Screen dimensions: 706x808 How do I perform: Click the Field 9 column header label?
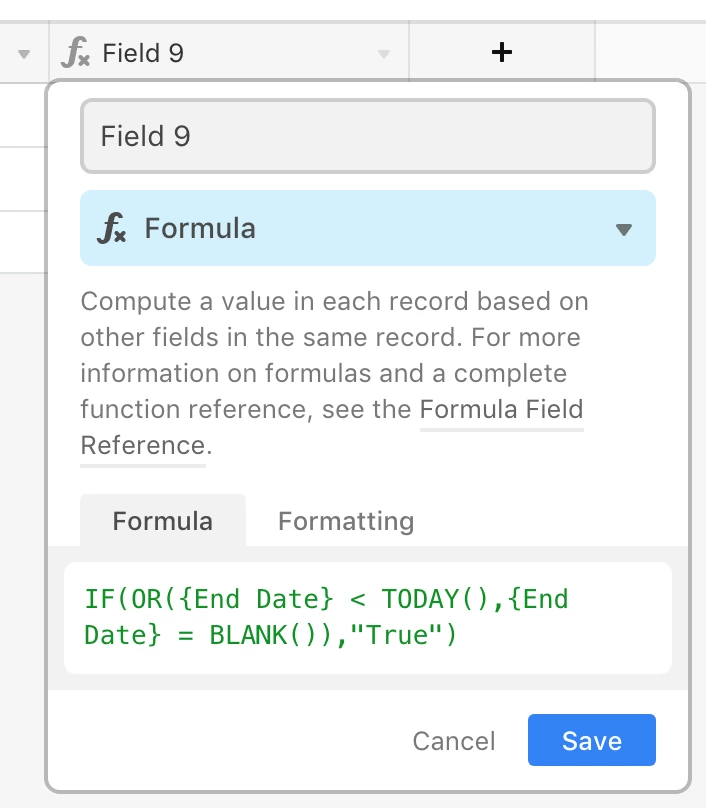(x=143, y=53)
